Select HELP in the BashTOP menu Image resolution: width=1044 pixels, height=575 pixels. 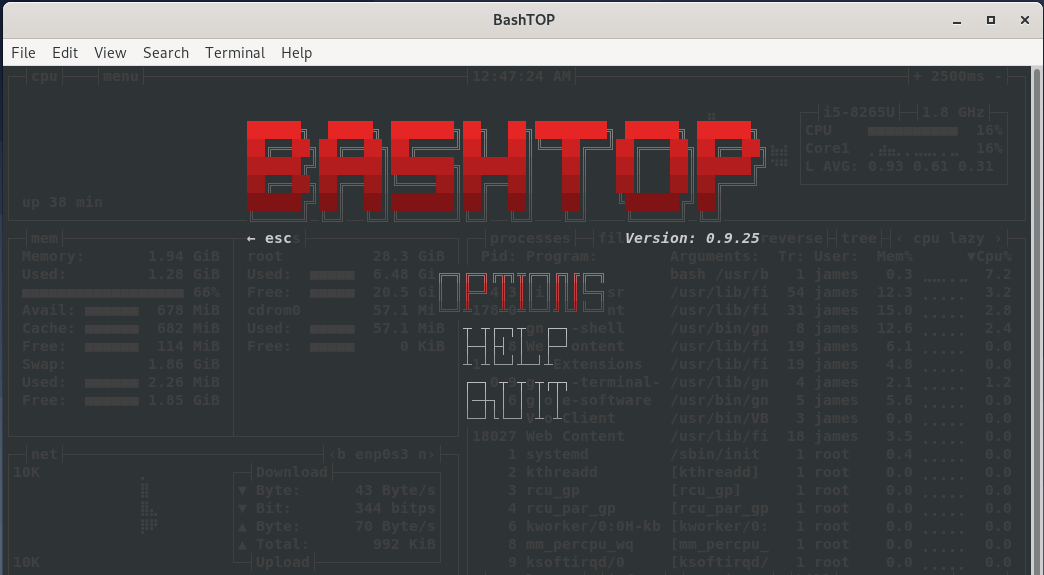(515, 347)
